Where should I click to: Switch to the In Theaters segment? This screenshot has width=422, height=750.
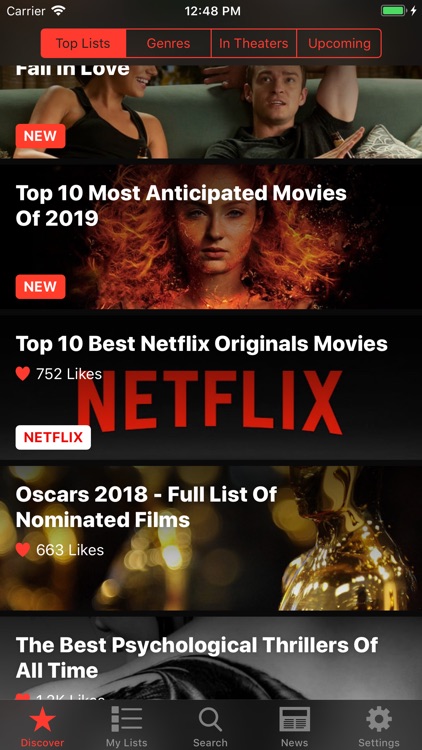[254, 44]
